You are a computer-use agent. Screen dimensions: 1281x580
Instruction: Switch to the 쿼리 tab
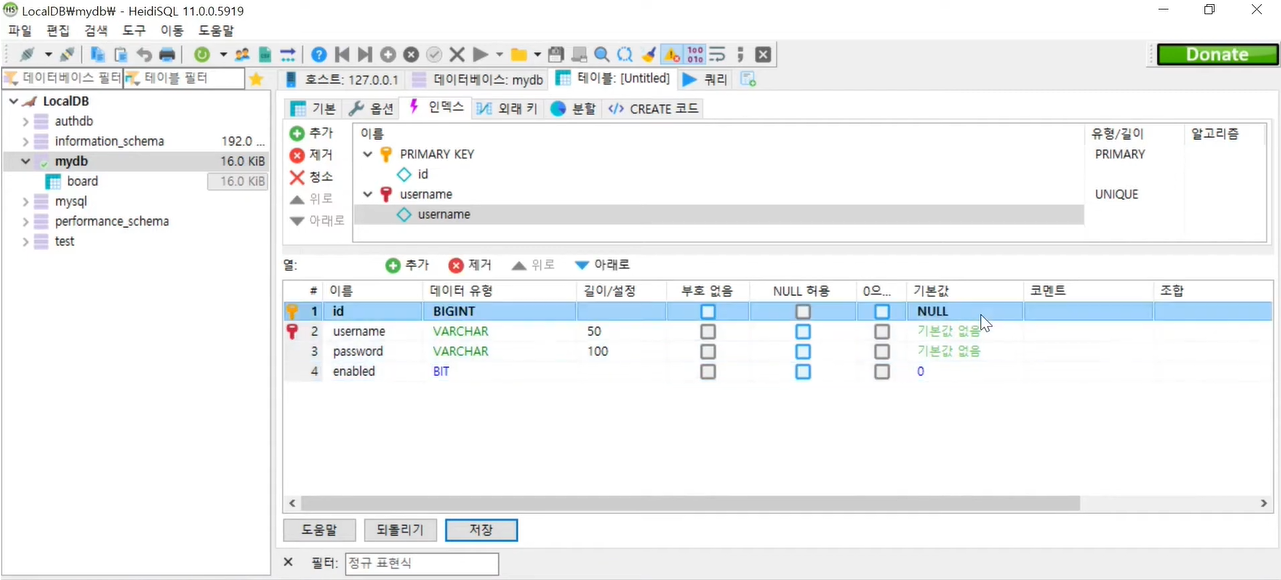tap(705, 79)
